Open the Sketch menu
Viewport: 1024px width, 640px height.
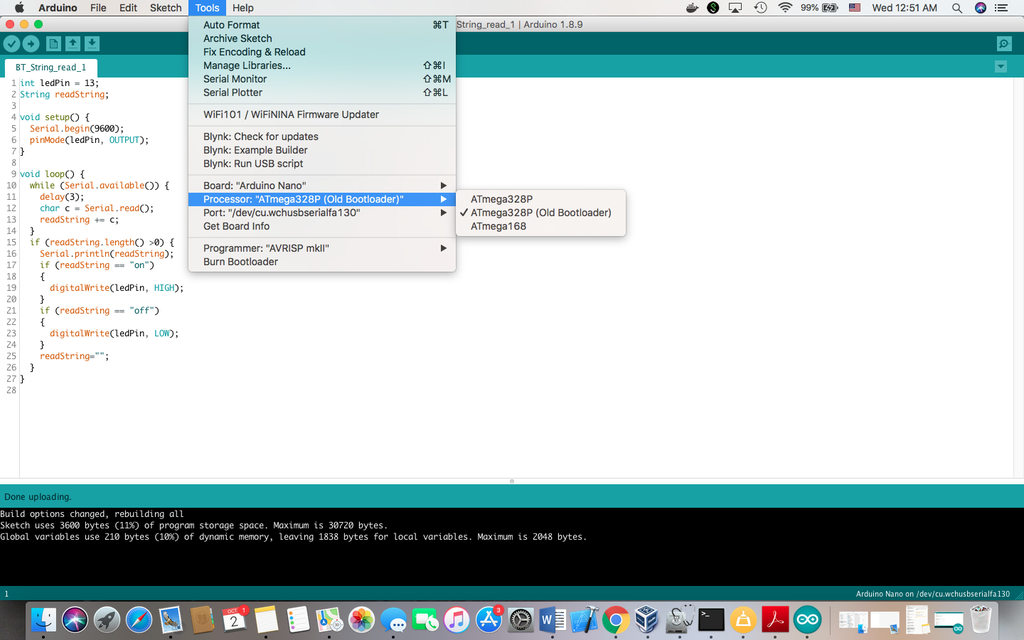pyautogui.click(x=166, y=8)
